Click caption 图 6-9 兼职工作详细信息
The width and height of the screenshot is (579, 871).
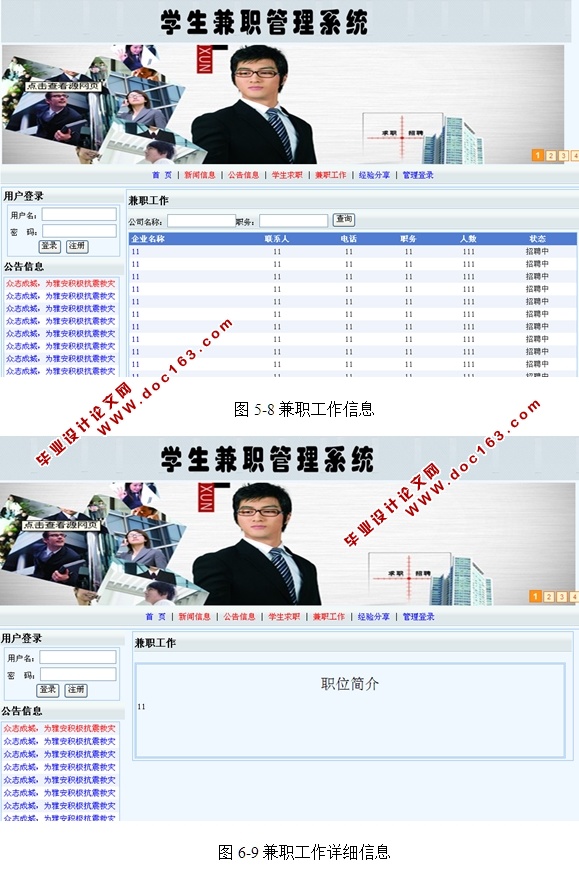pyautogui.click(x=304, y=852)
